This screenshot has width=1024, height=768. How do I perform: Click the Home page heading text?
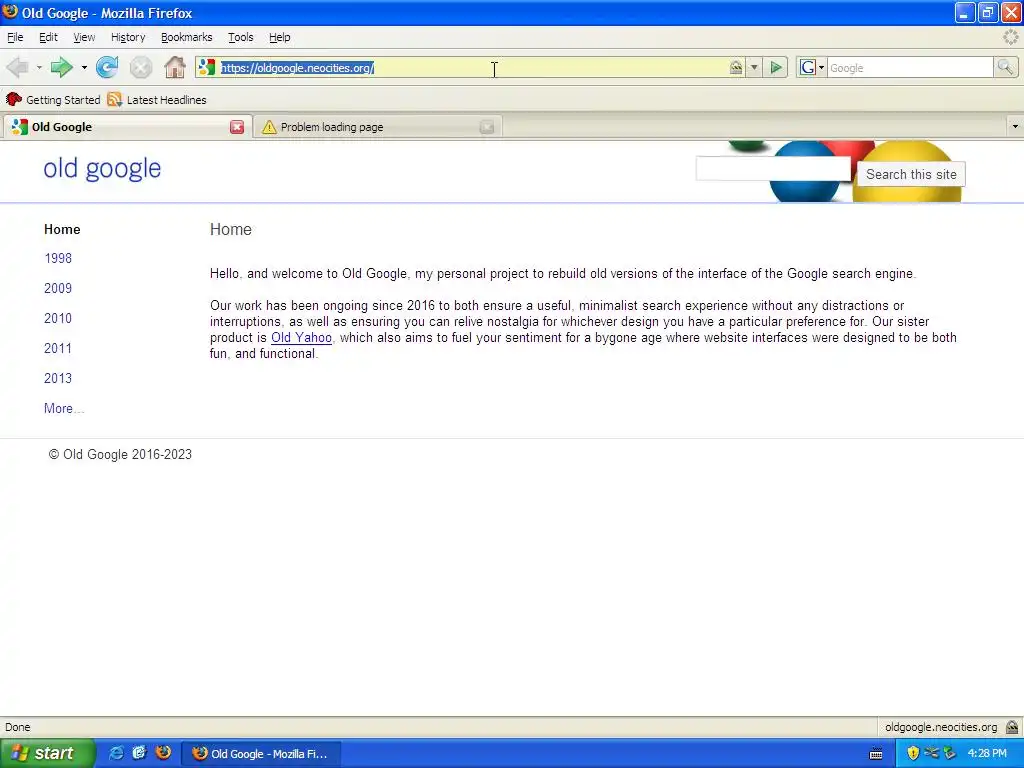(x=231, y=229)
